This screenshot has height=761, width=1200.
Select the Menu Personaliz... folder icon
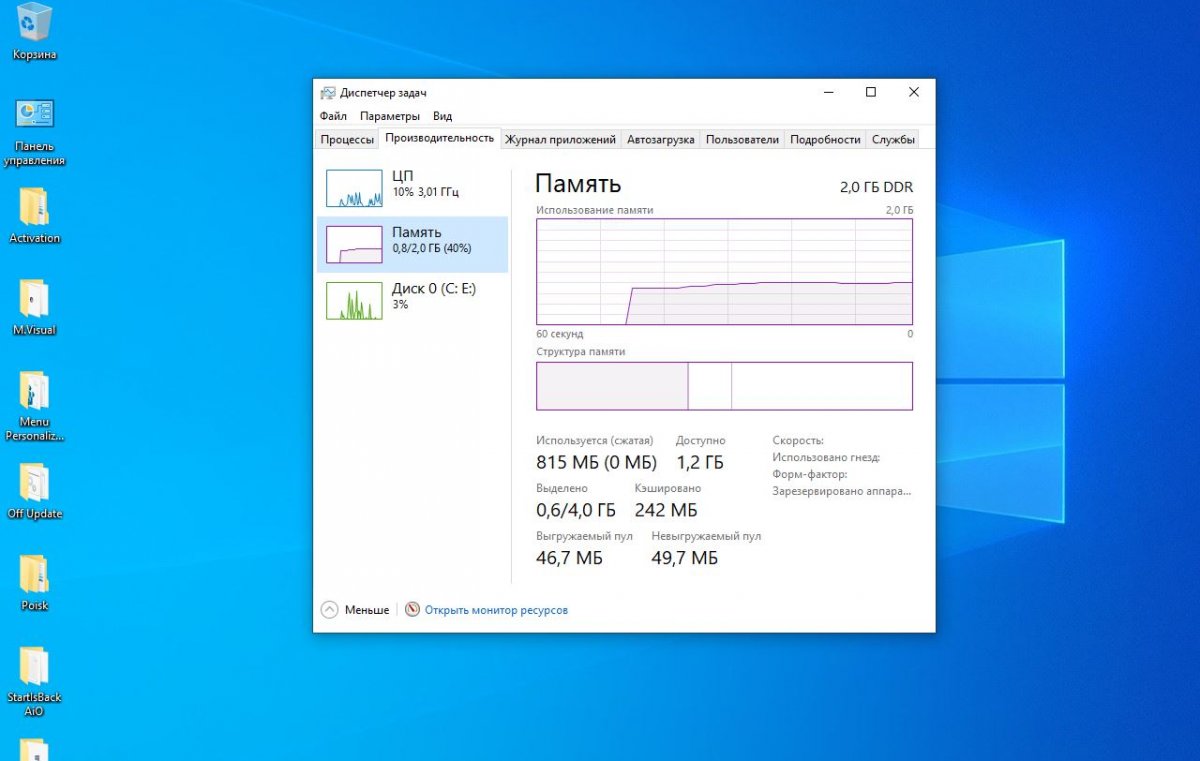(34, 406)
